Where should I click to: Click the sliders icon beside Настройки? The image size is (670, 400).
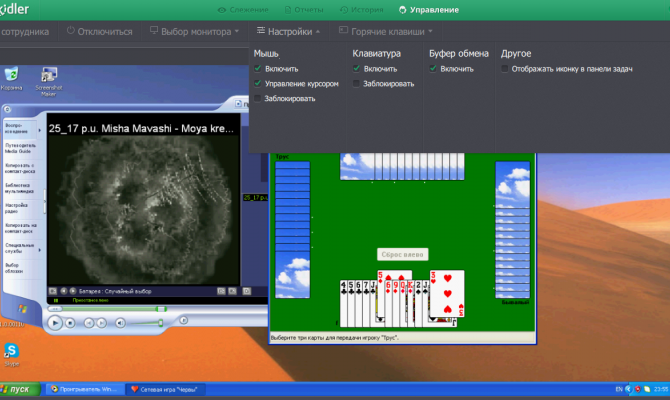pos(261,30)
